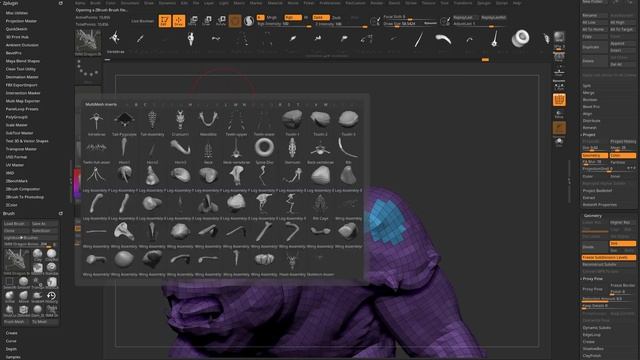640x360 pixels.
Task: Click the Vertebrae brush in top brush strip
Action: pos(115,41)
